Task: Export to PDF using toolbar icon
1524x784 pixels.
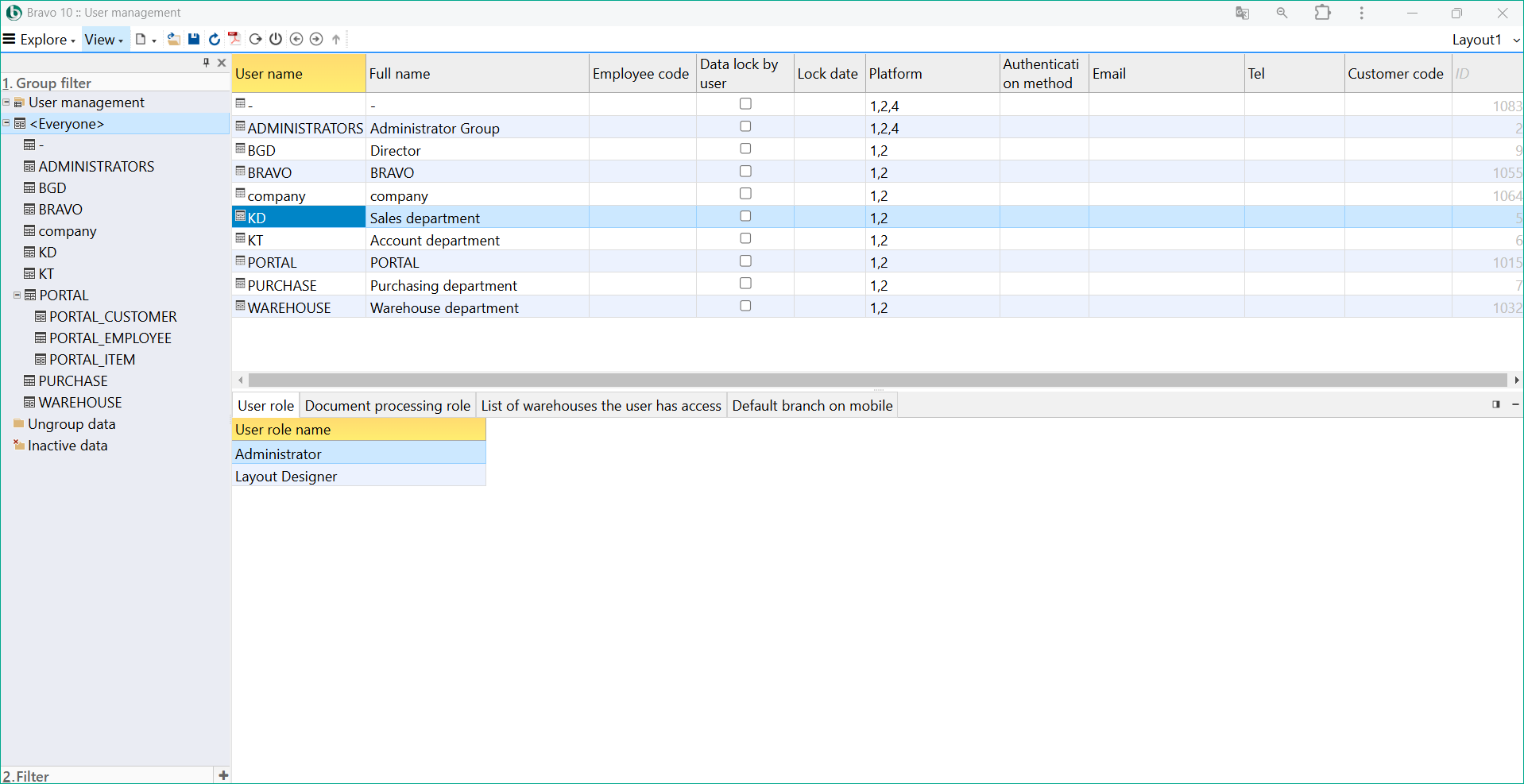Action: tap(234, 39)
